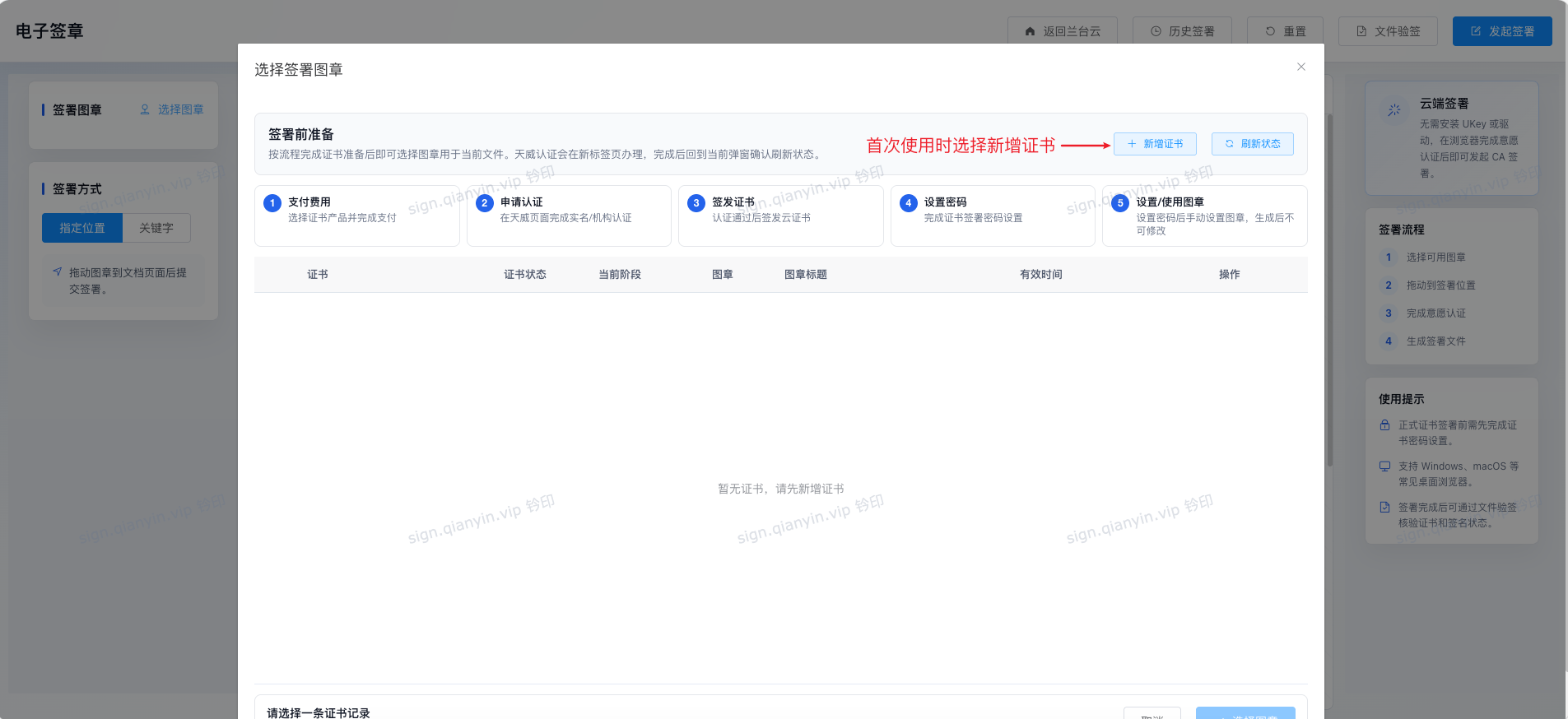
Task: Click the 有效时间 column header
Action: coord(1041,275)
